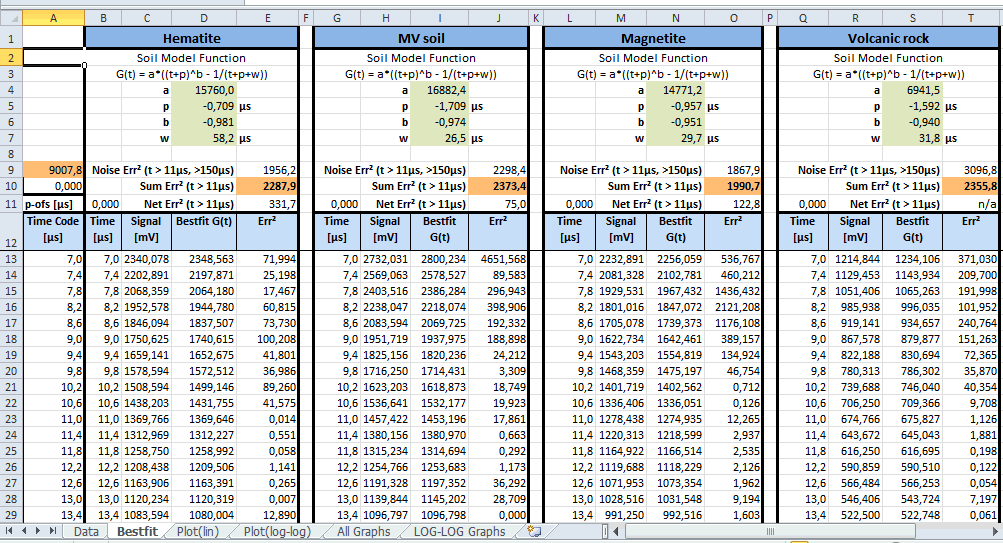Switch to All Graphs sheet tab
Image resolution: width=1003 pixels, height=543 pixels.
click(x=363, y=531)
